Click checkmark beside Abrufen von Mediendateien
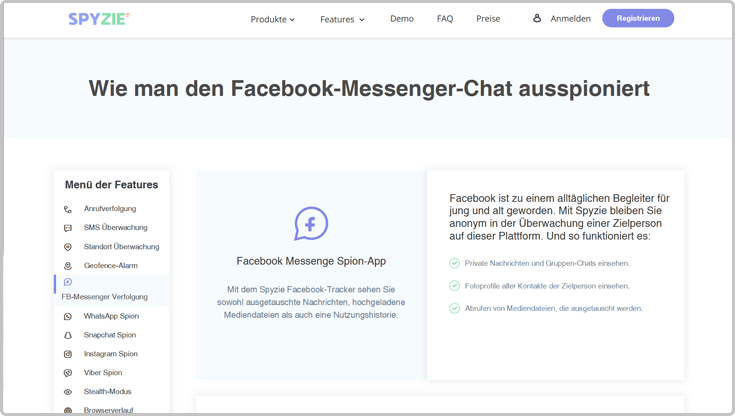This screenshot has width=735, height=416. tap(454, 308)
